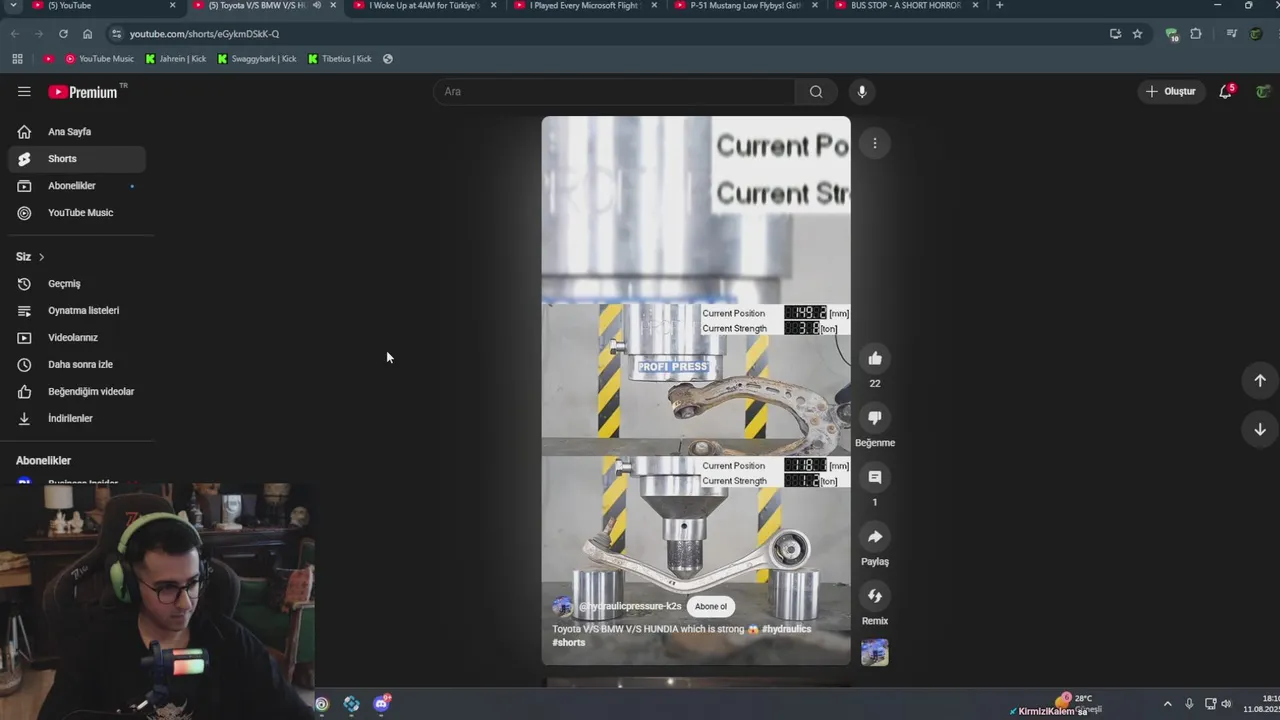Switch to P-51 Mustang Low Flybys tab
This screenshot has height=720, width=1280.
point(746,6)
